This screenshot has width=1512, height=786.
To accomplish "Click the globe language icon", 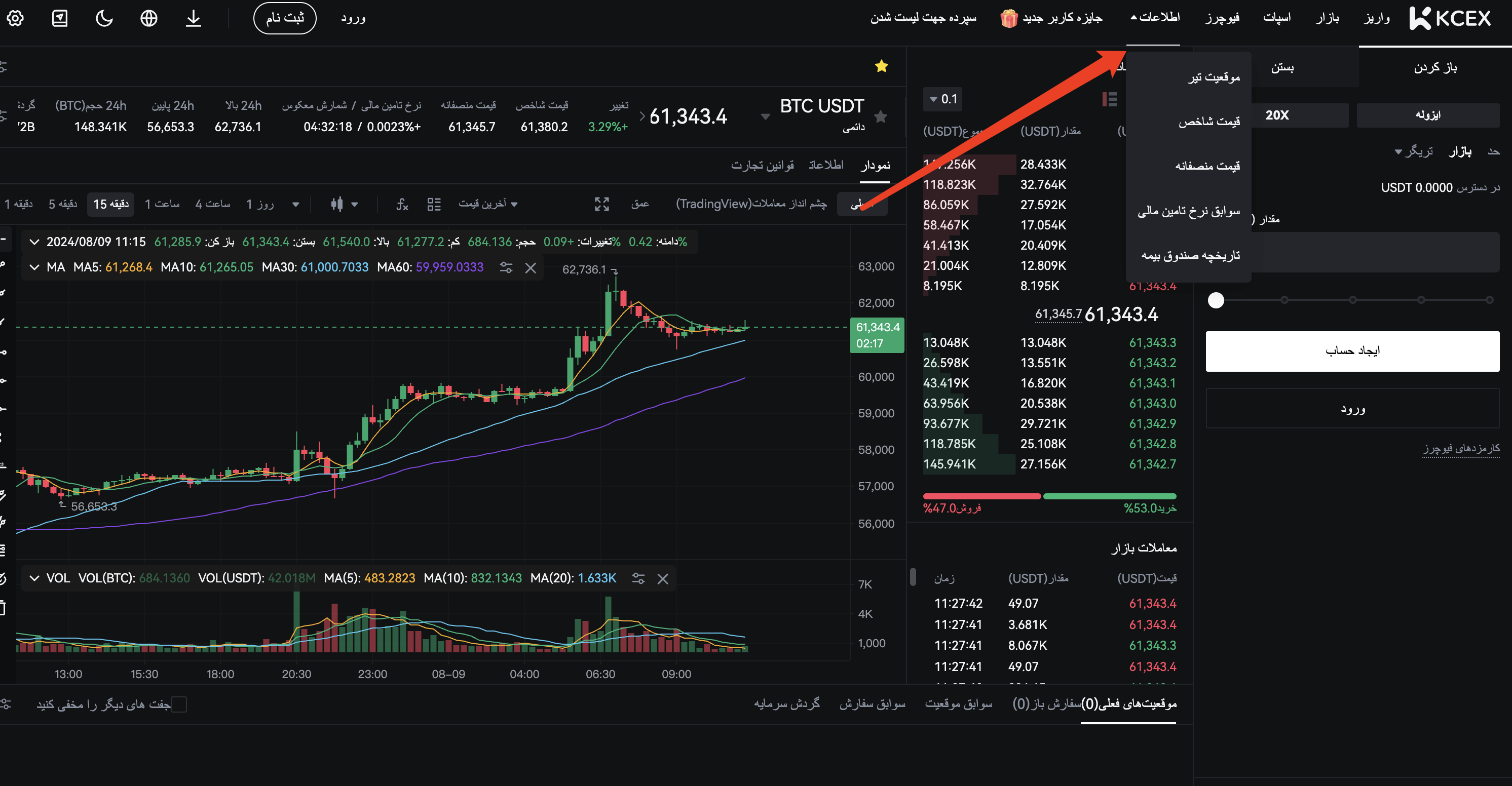I will pos(148,18).
